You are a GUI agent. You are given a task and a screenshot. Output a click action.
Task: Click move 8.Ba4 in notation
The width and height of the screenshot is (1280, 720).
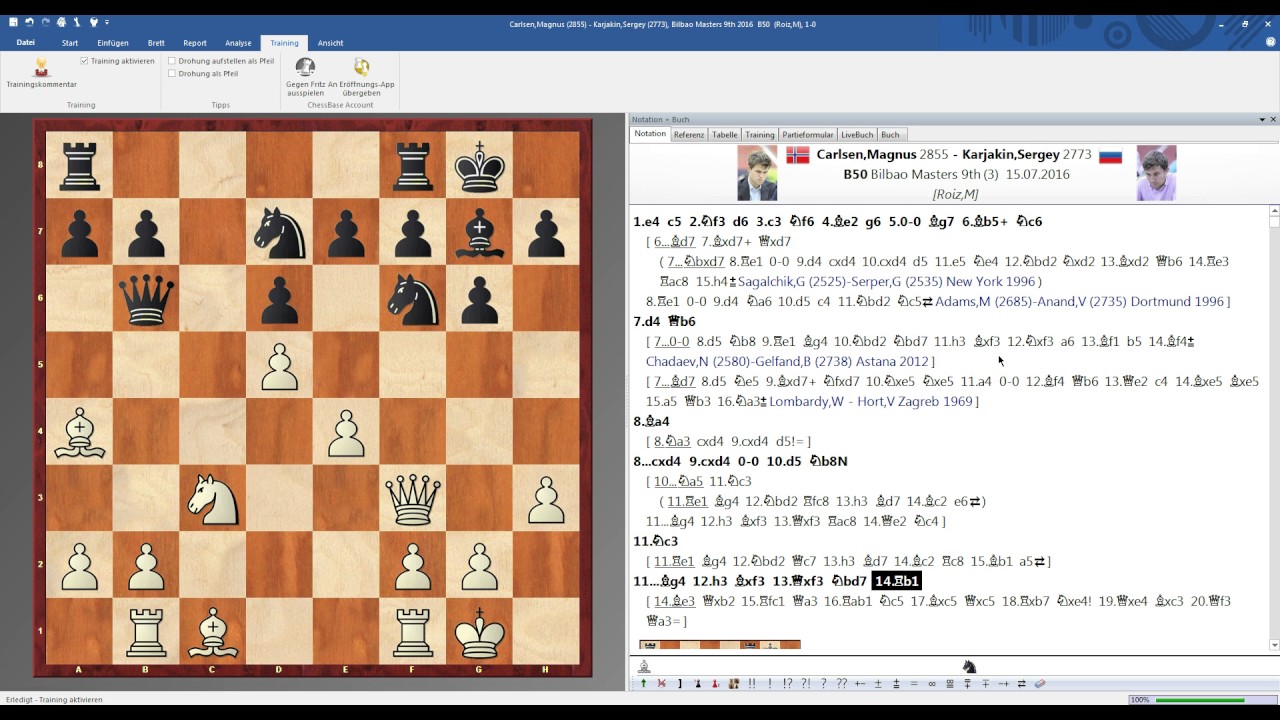point(652,421)
